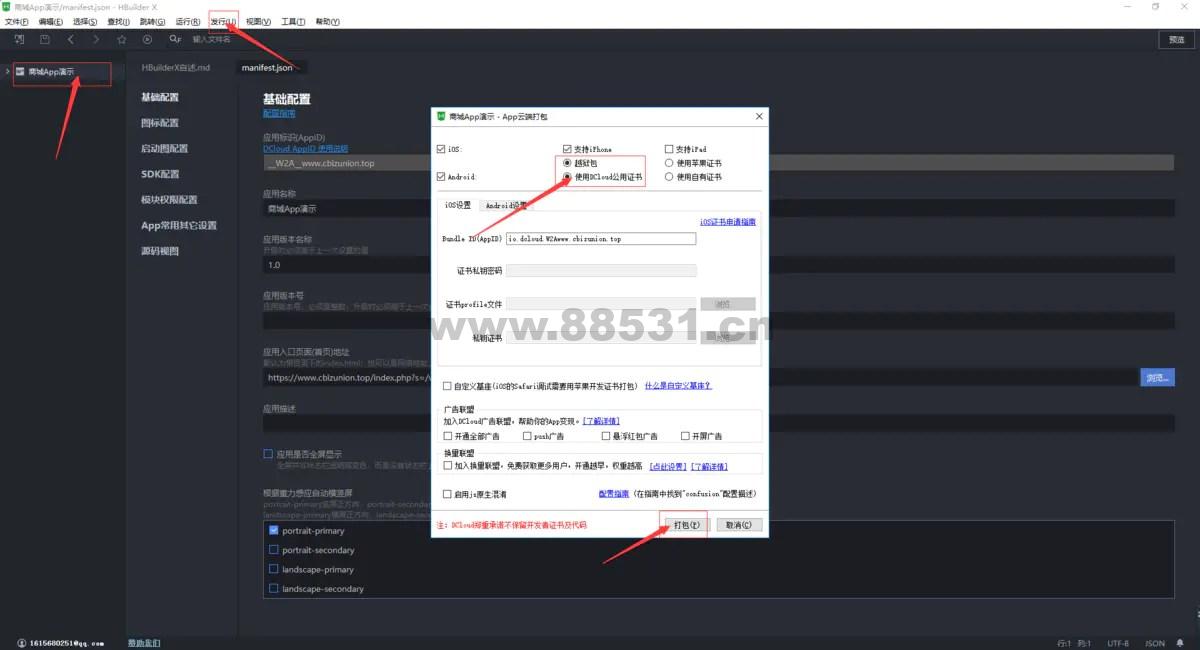Click the 点此设置 link in 换量联盟
This screenshot has width=1200, height=650.
[667, 466]
